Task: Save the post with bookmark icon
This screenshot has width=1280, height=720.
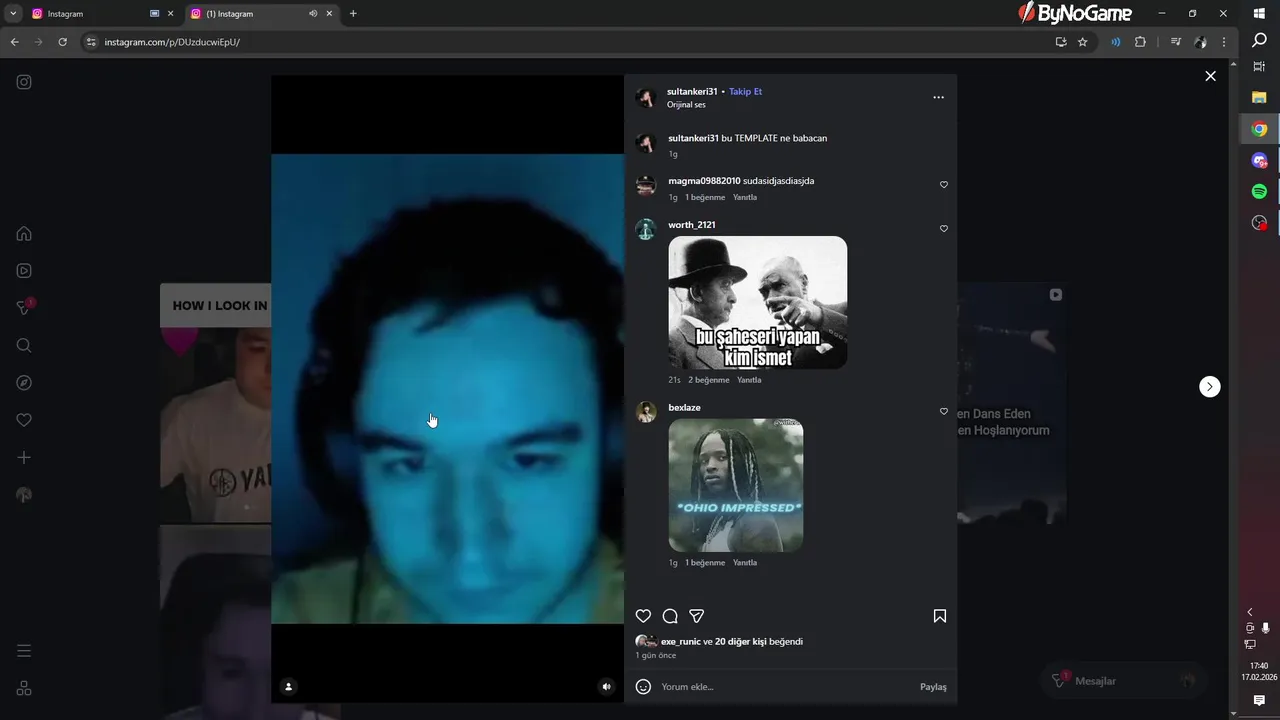Action: (x=940, y=616)
